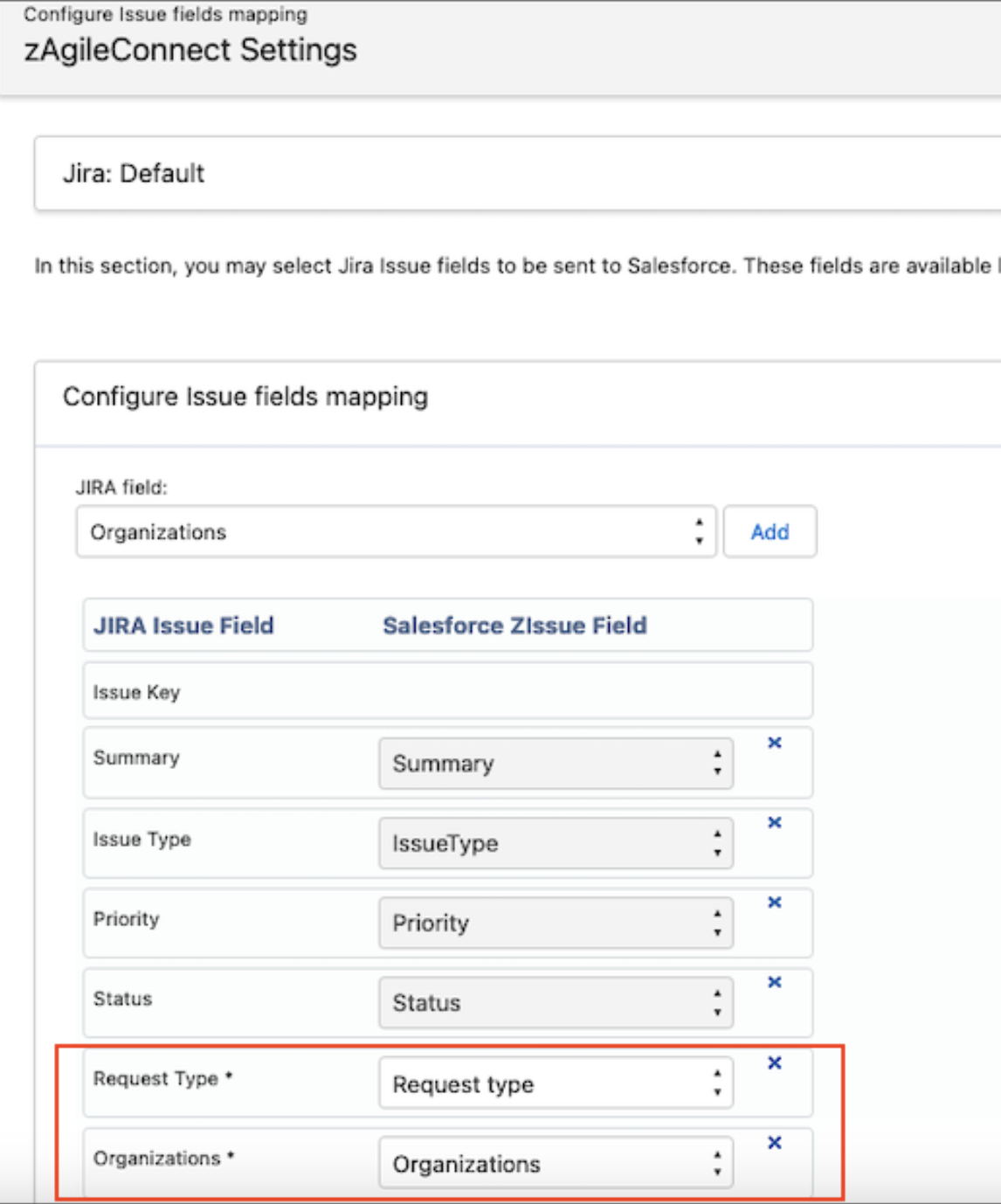Open the Summary Salesforce field dropdown
Image resolution: width=1001 pixels, height=1204 pixels.
point(556,764)
